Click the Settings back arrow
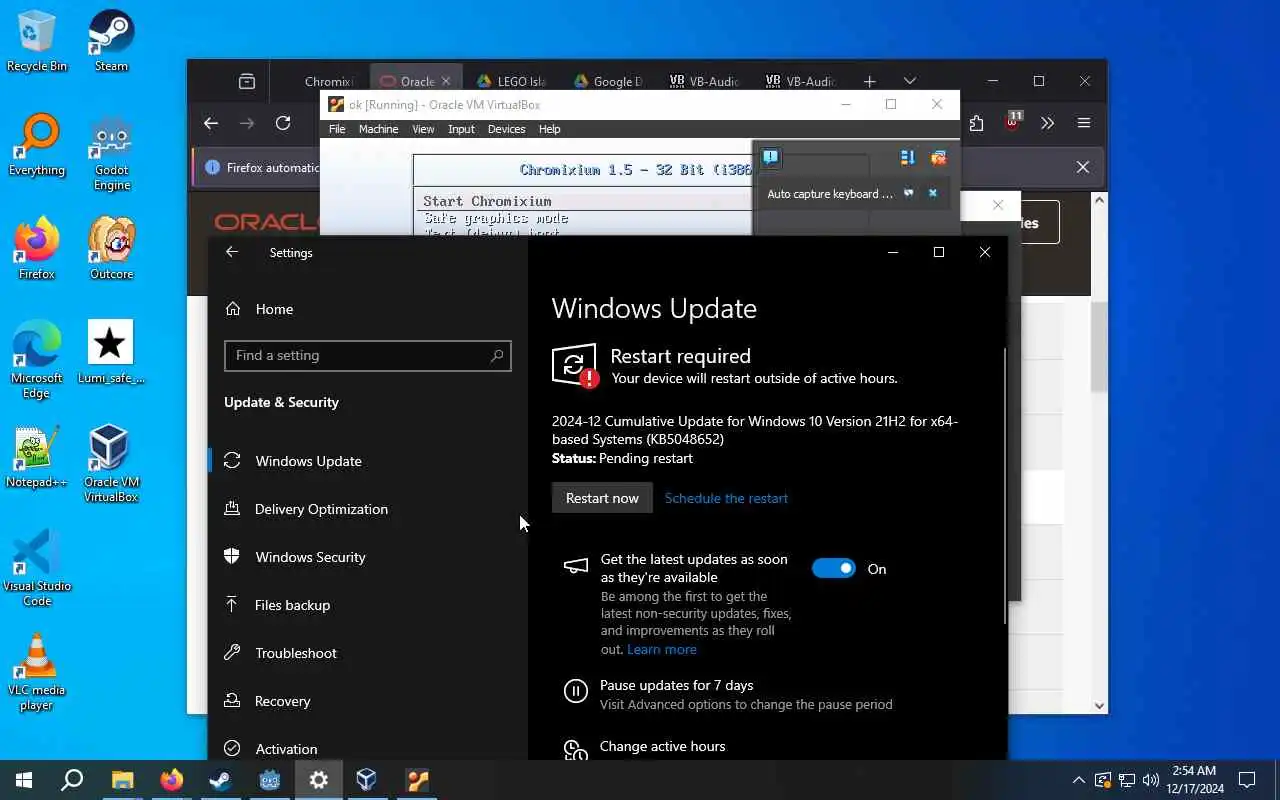Screen dimensions: 1280x800 232,252
